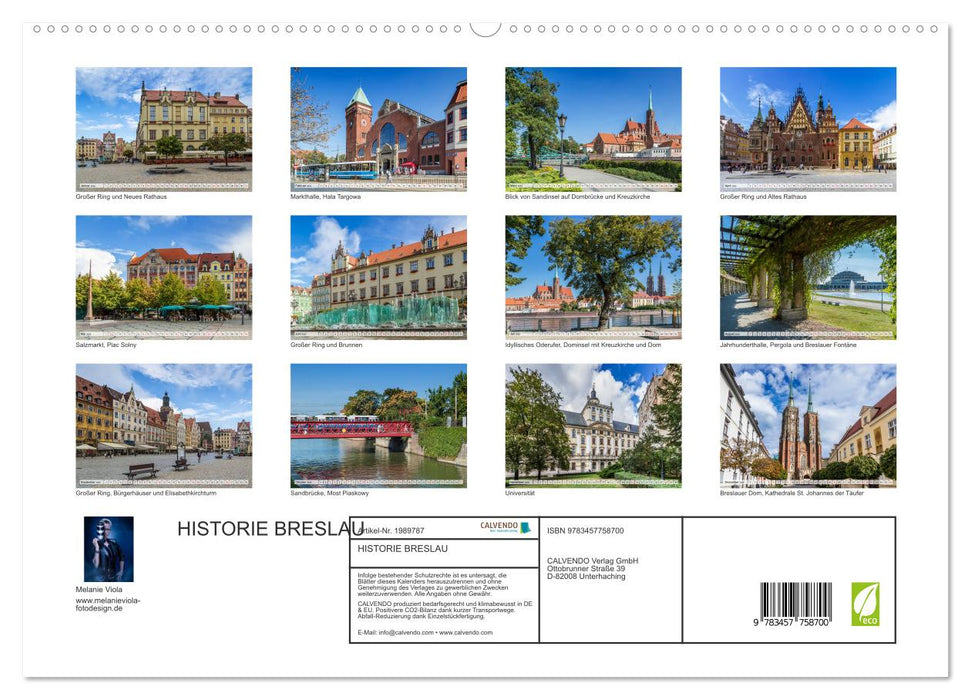Image resolution: width=971 pixels, height=700 pixels.
Task: Click the ISBN 9783457758700 entry
Action: click(x=585, y=529)
